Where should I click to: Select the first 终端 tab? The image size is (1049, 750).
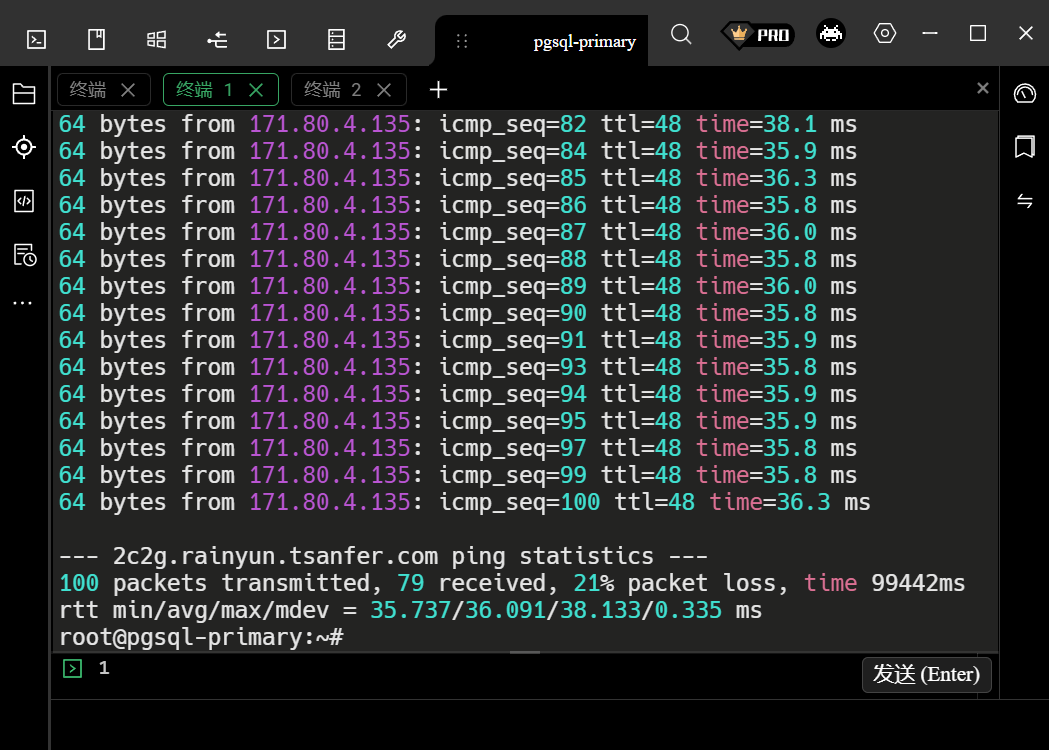pos(88,90)
